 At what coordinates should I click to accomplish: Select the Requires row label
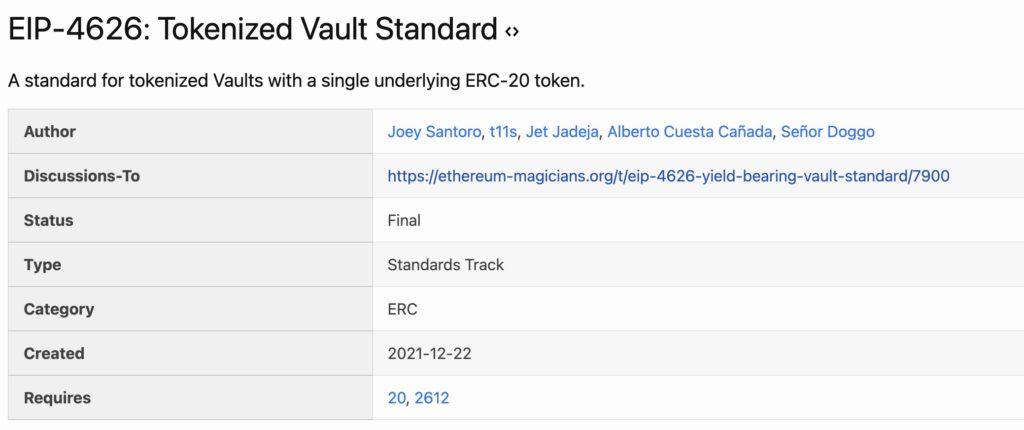tap(57, 398)
